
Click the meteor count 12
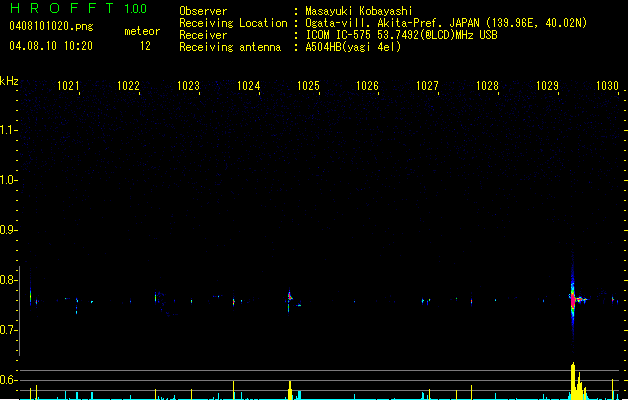(145, 46)
